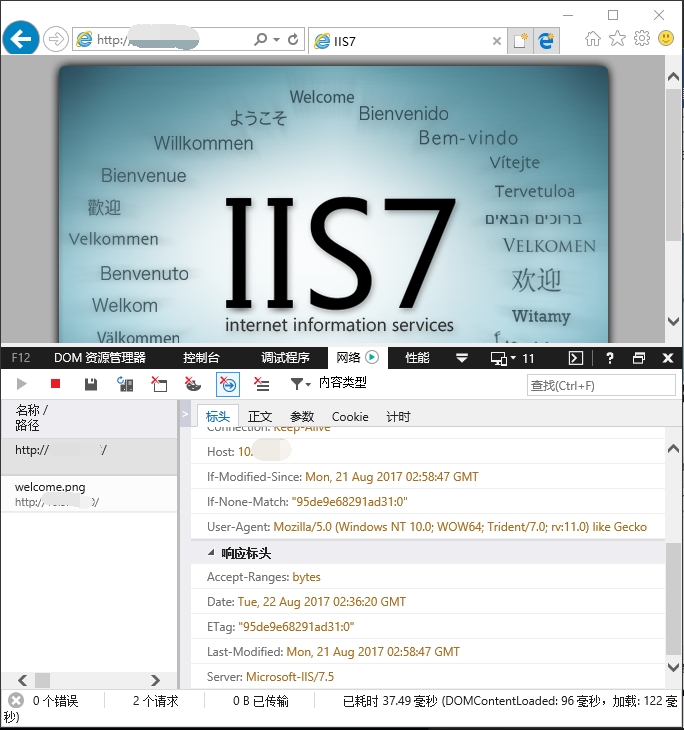
Task: Switch to 调试程序 tab
Action: click(x=285, y=358)
